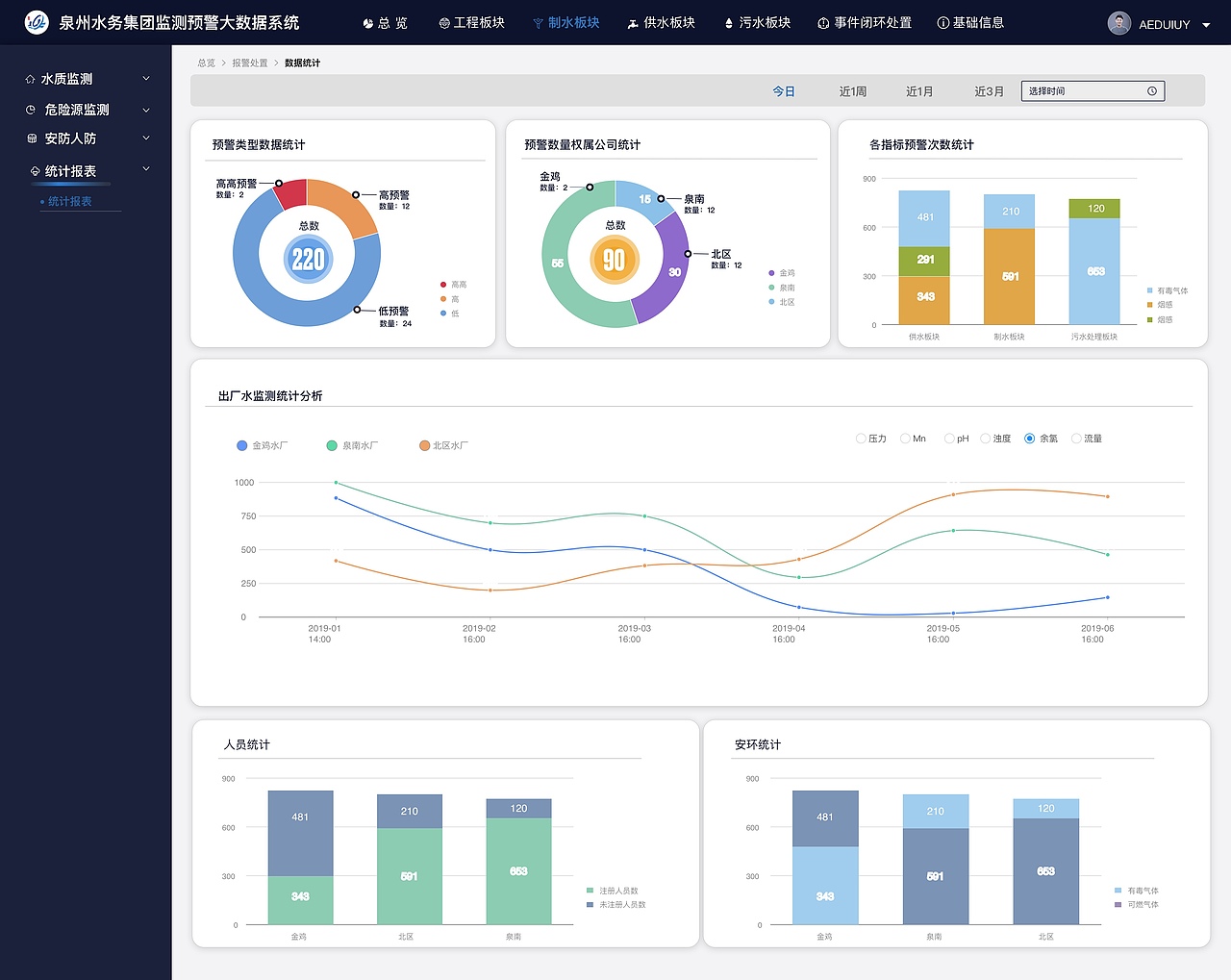
Task: Click the 供水板块 faucet icon
Action: coord(633,23)
